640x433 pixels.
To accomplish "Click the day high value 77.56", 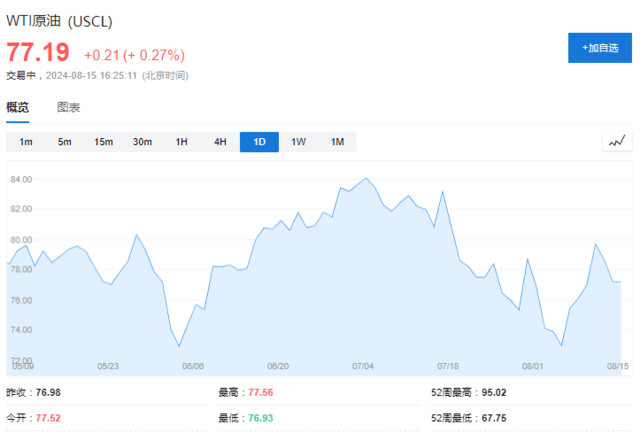I will (261, 393).
